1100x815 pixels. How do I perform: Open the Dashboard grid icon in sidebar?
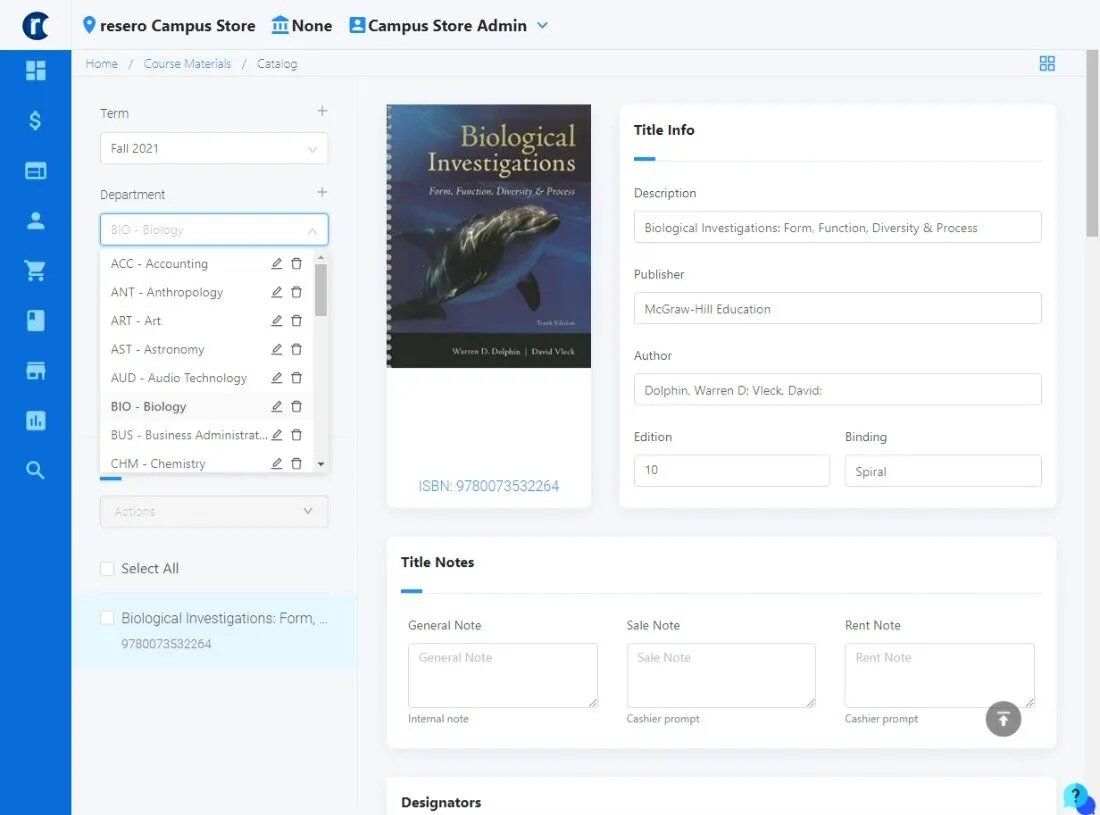[33, 70]
